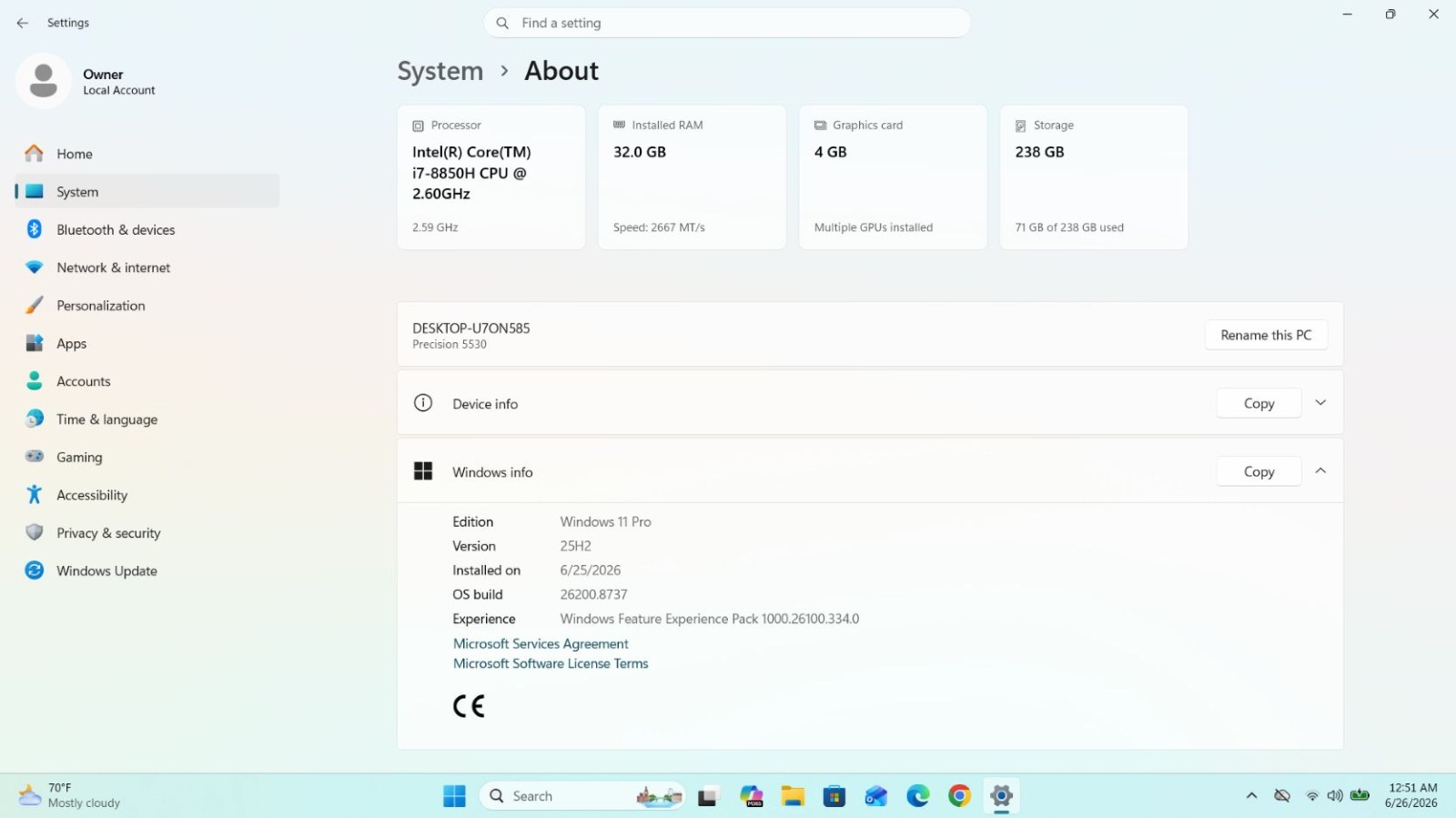
Task: Open Copilot app in taskbar
Action: click(752, 796)
